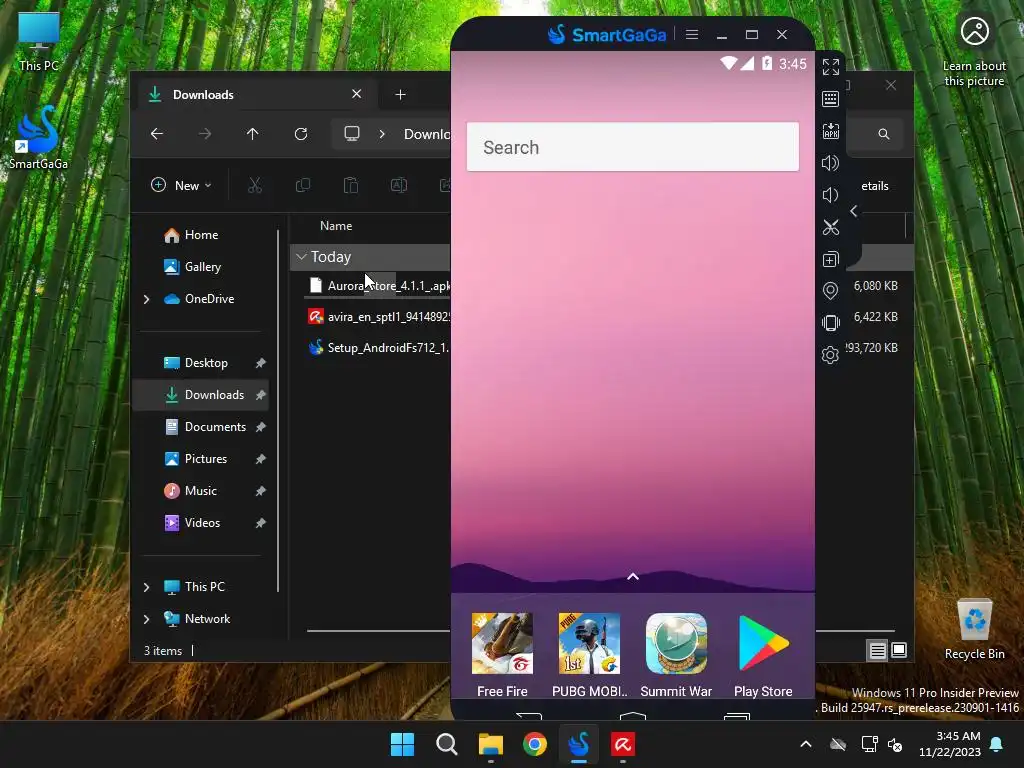The height and width of the screenshot is (768, 1024).
Task: Open Avira from the taskbar
Action: click(622, 744)
